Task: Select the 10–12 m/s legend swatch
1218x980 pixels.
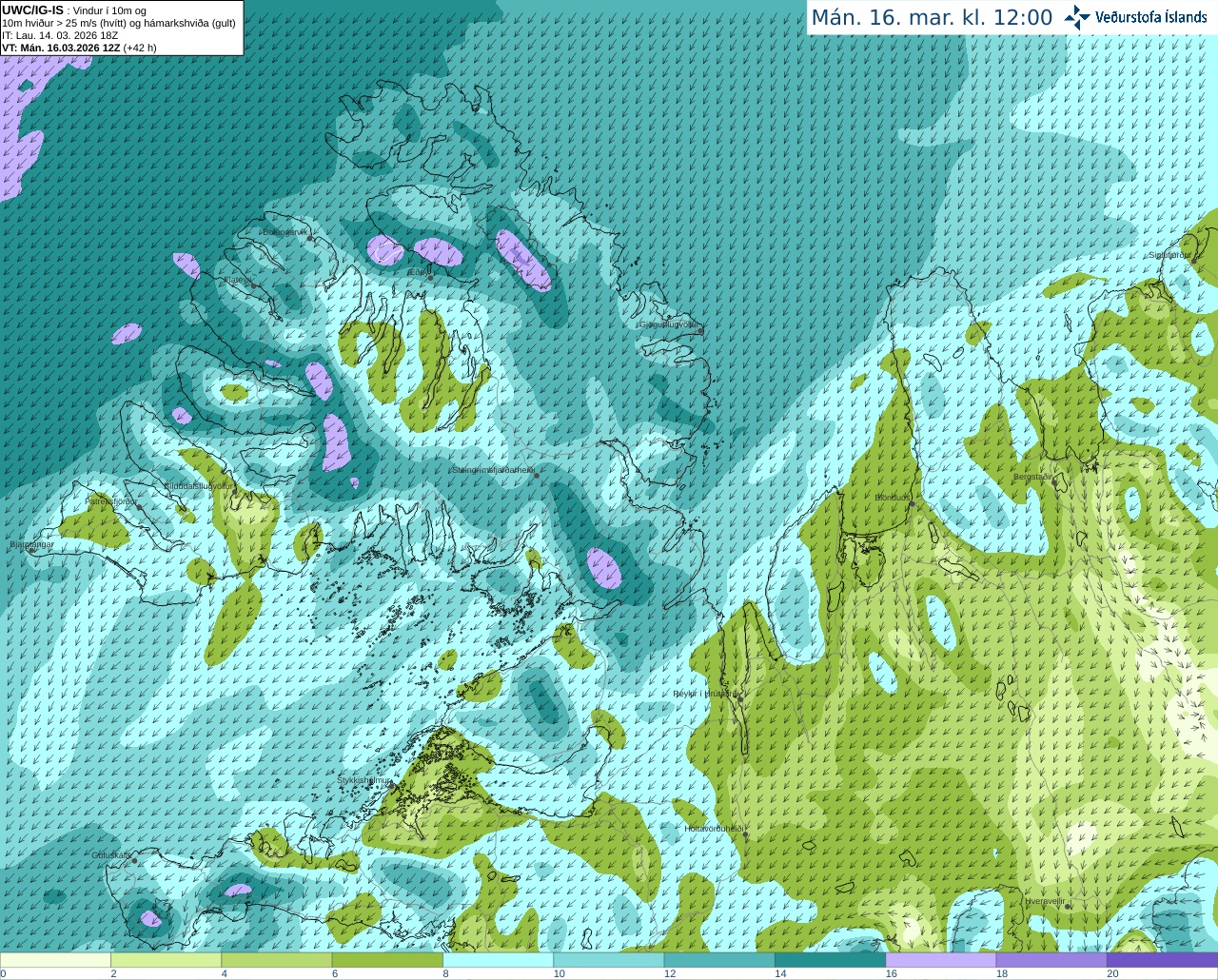Action: [609, 960]
